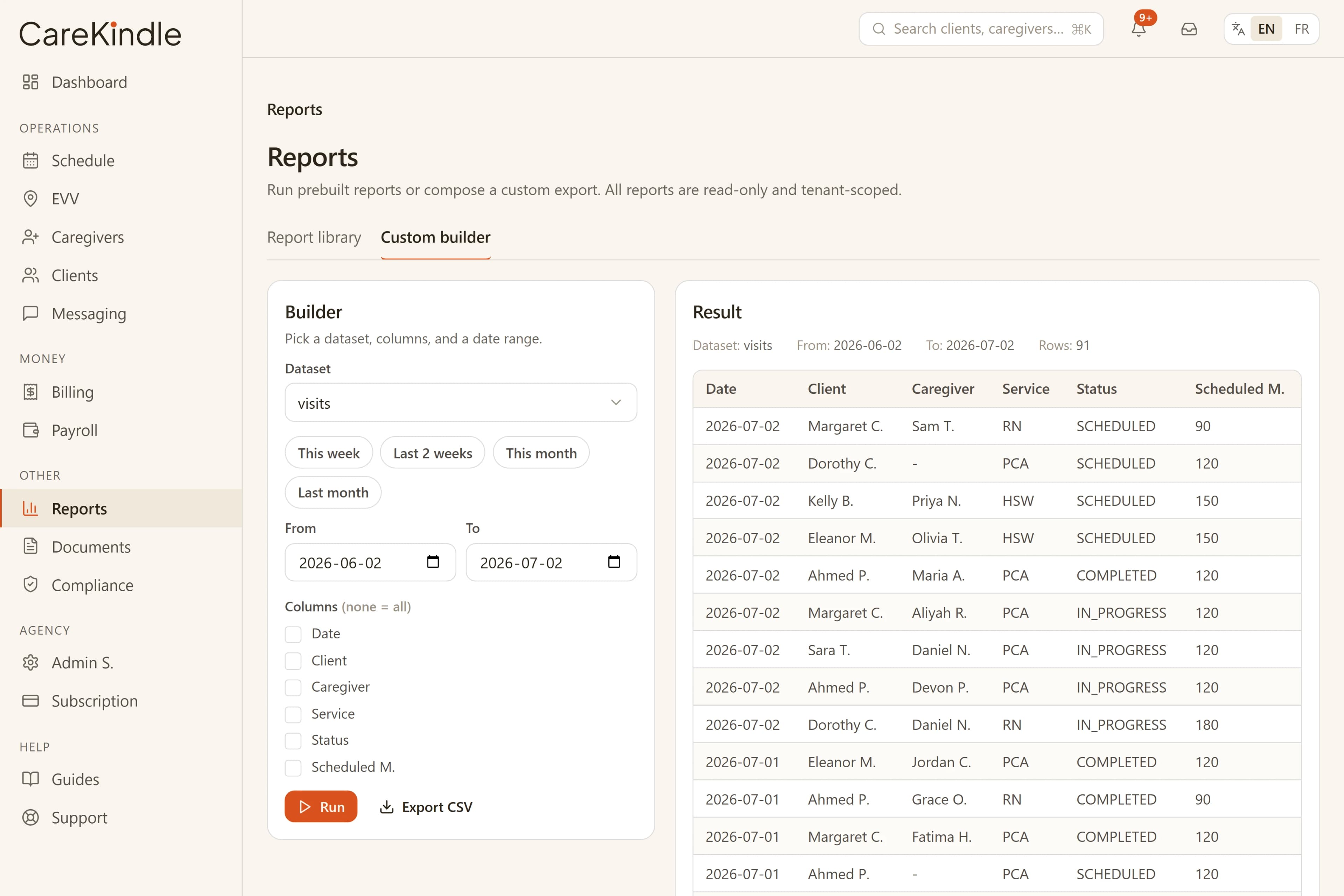Click the 180 scheduled minutes cell

[x=1207, y=724]
